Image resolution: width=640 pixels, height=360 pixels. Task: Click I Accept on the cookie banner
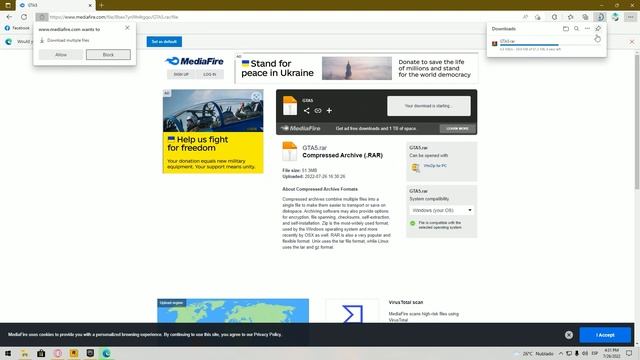coord(605,335)
